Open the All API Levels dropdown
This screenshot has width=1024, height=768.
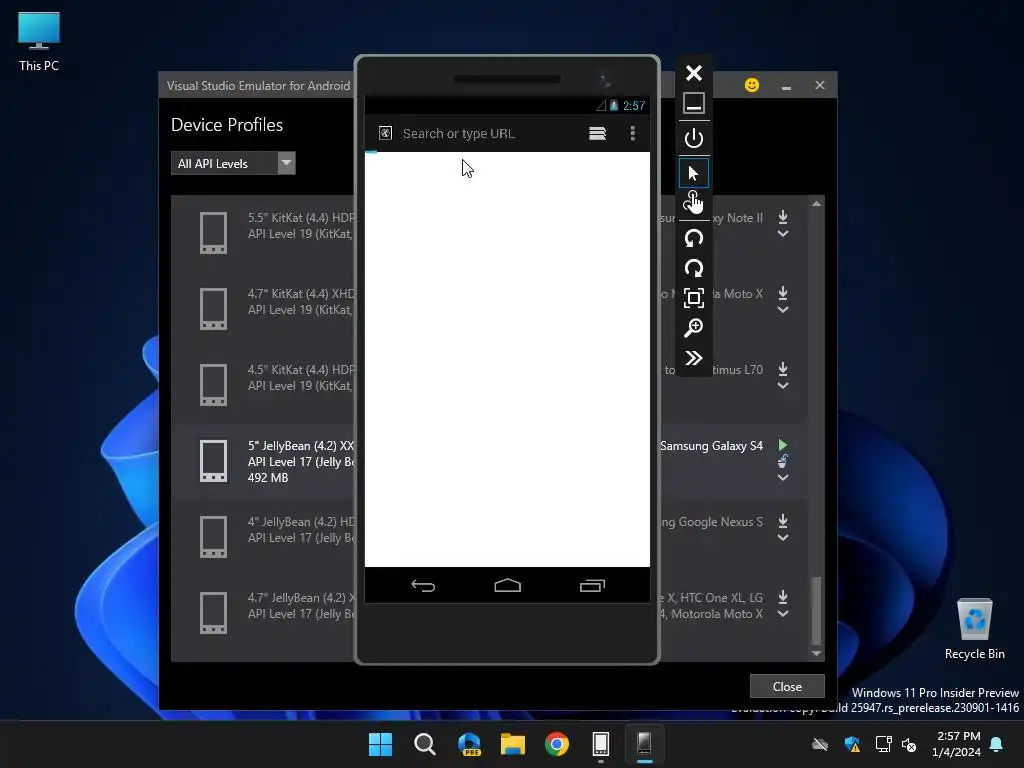(233, 163)
